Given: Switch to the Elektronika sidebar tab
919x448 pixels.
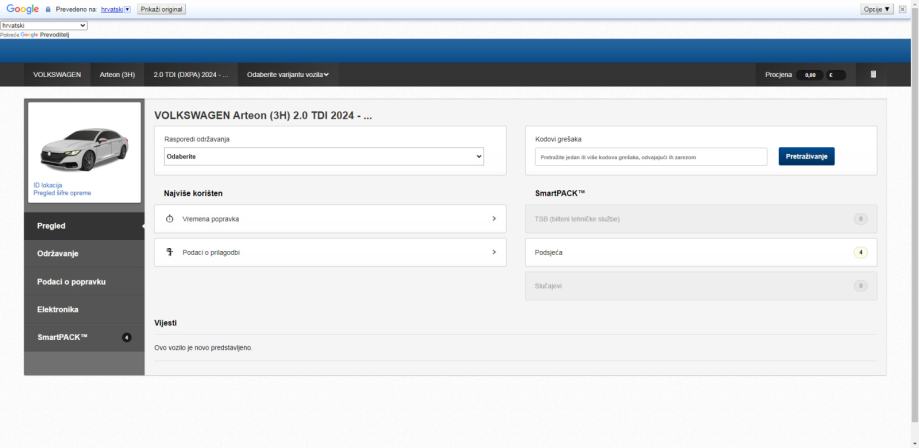Looking at the screenshot, I should coord(84,309).
